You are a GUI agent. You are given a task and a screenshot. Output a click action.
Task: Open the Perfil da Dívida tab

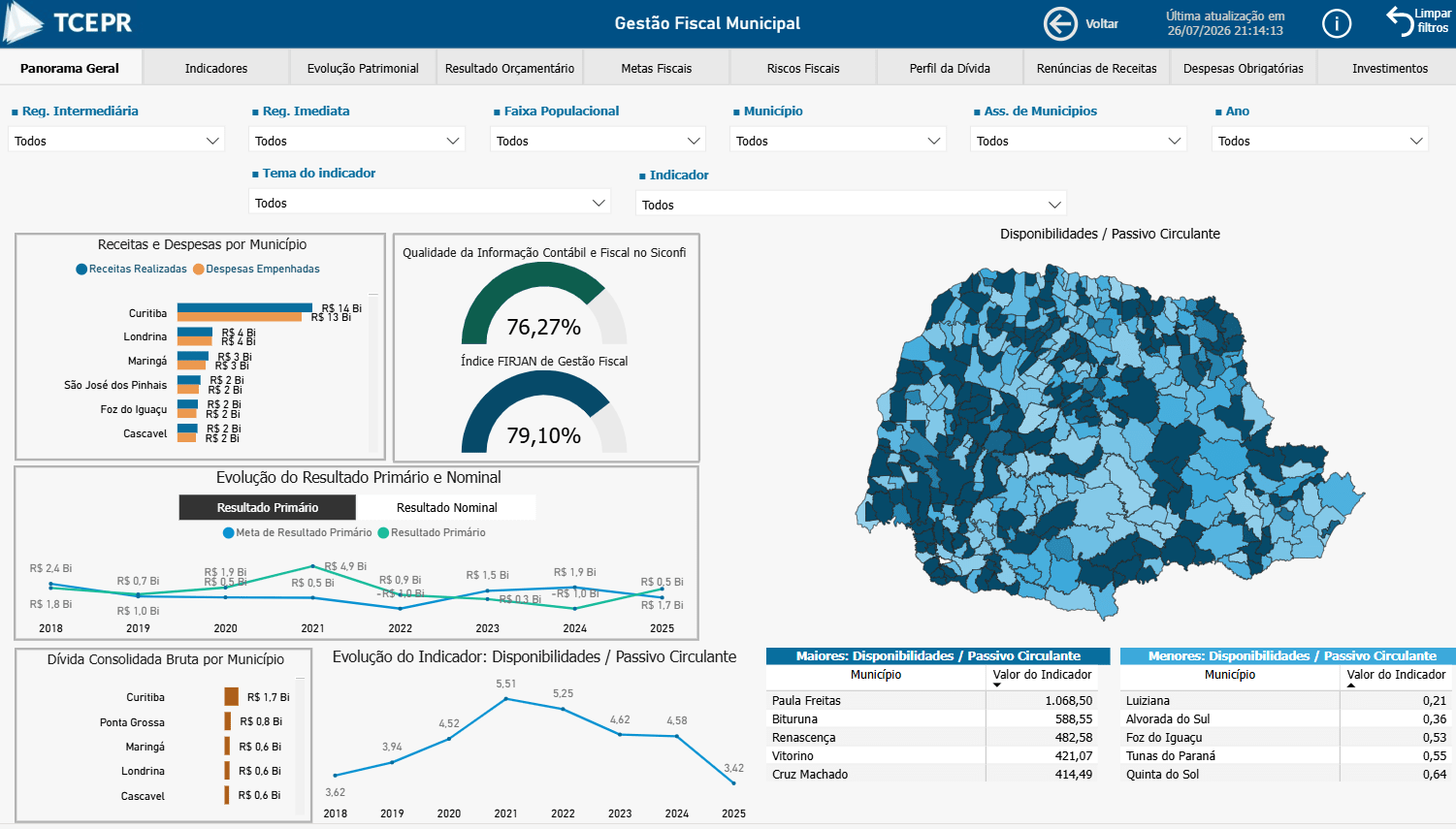point(950,68)
